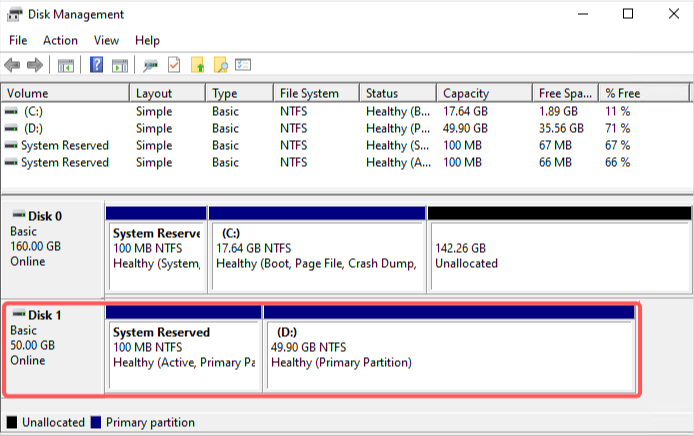
Task: Click the 17.64 GB capacity cell
Action: [465, 112]
